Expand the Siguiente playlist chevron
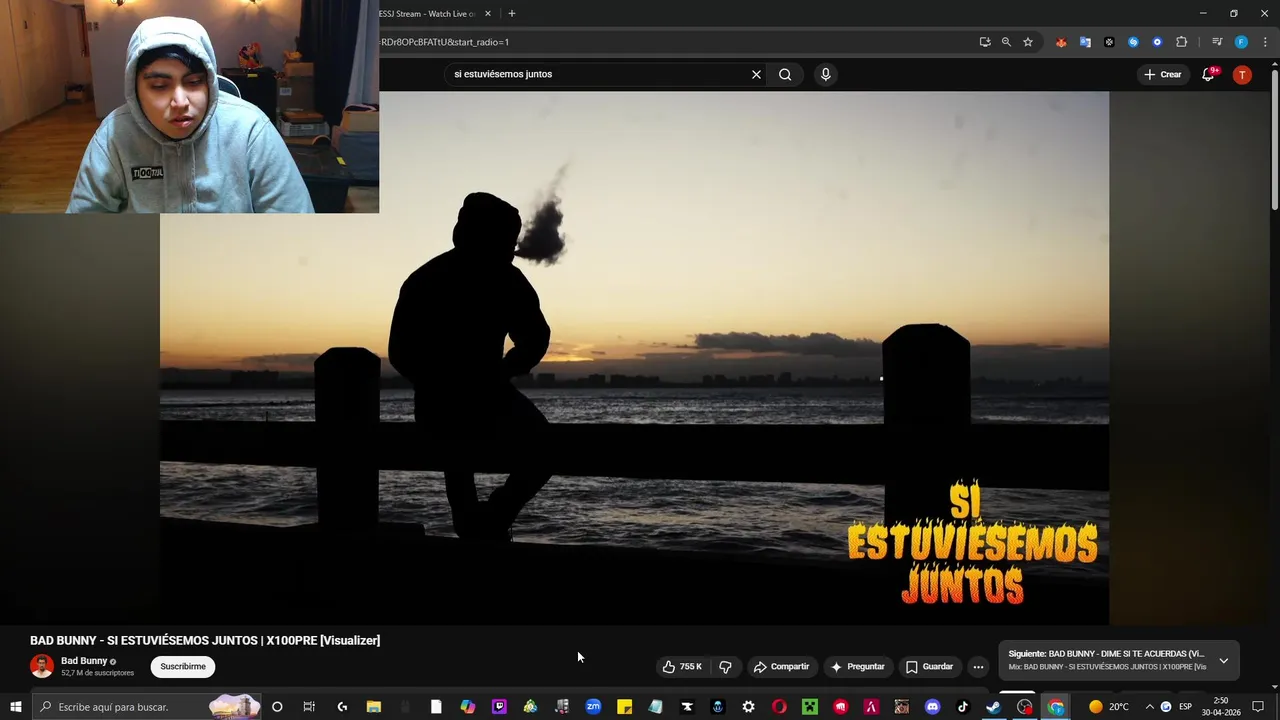1280x720 pixels. 1223,660
